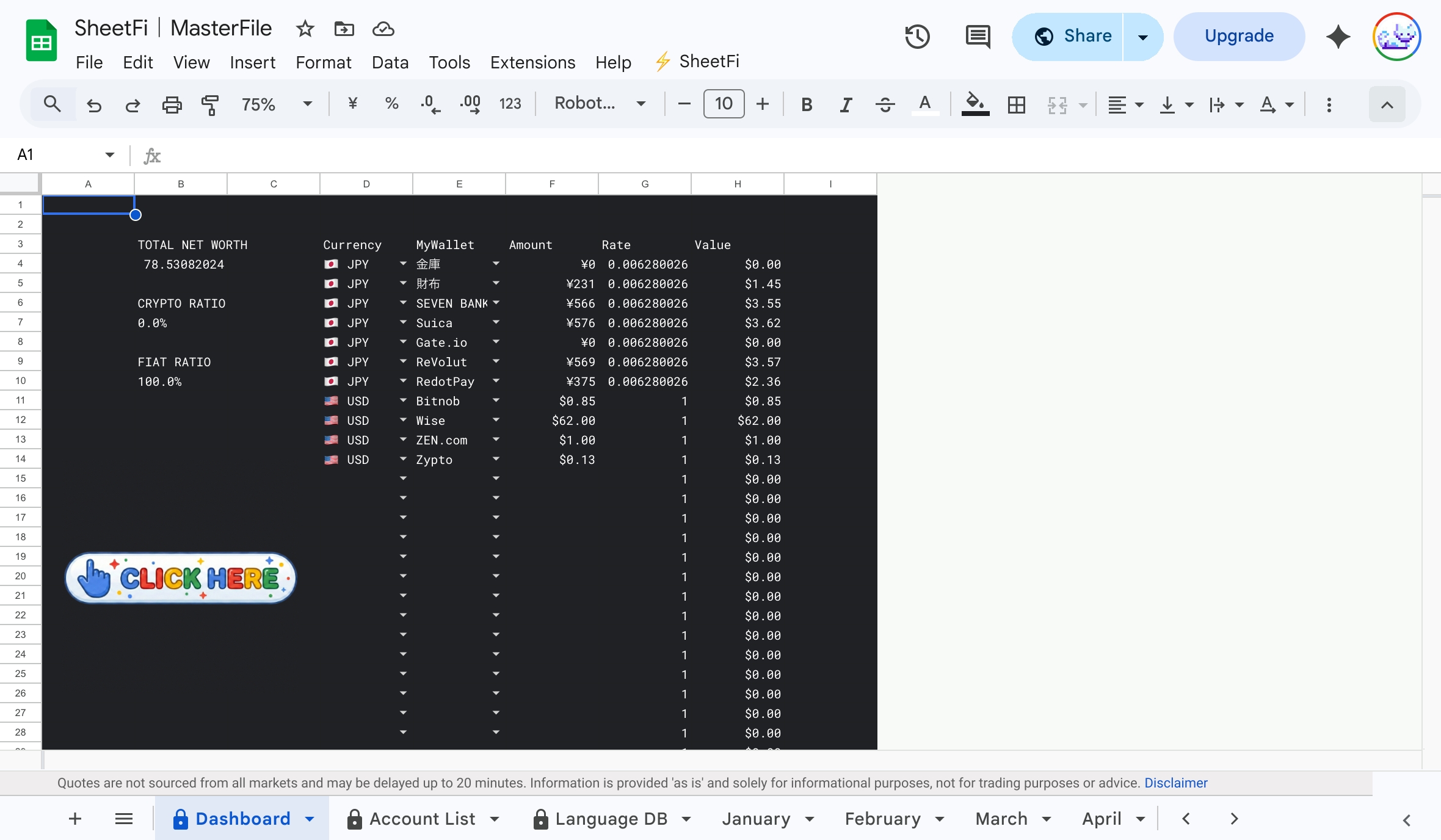Click the font size input field
This screenshot has width=1441, height=840.
point(724,104)
